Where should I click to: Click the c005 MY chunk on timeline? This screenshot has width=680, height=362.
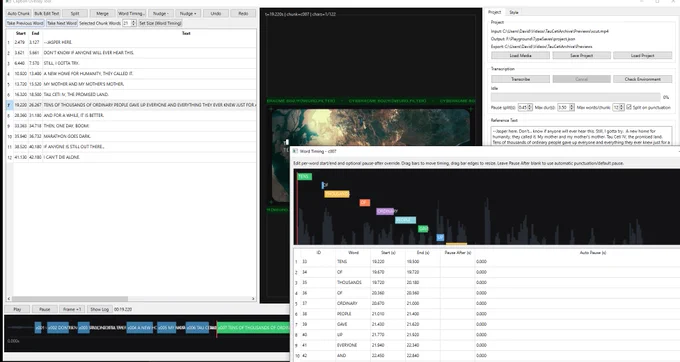[x=167, y=328]
